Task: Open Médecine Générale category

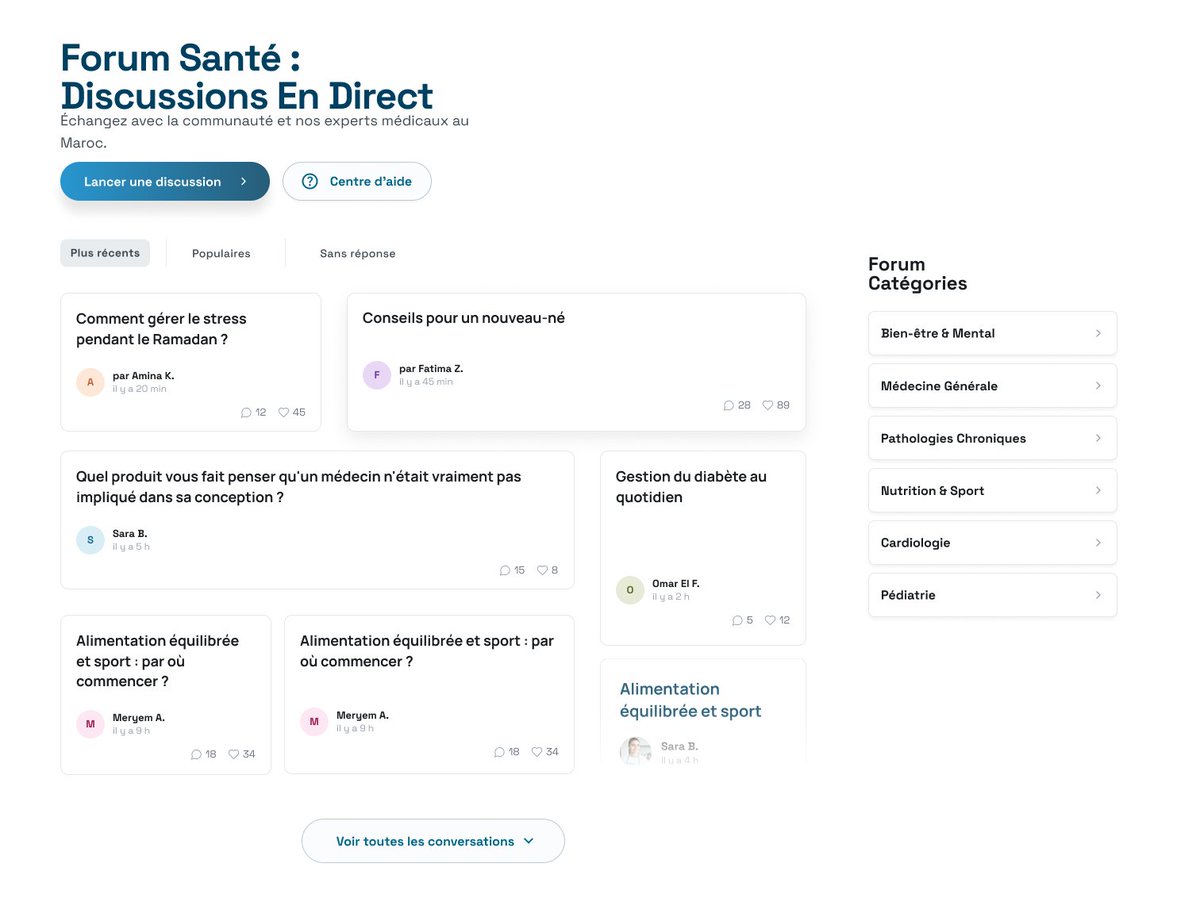Action: (x=992, y=385)
